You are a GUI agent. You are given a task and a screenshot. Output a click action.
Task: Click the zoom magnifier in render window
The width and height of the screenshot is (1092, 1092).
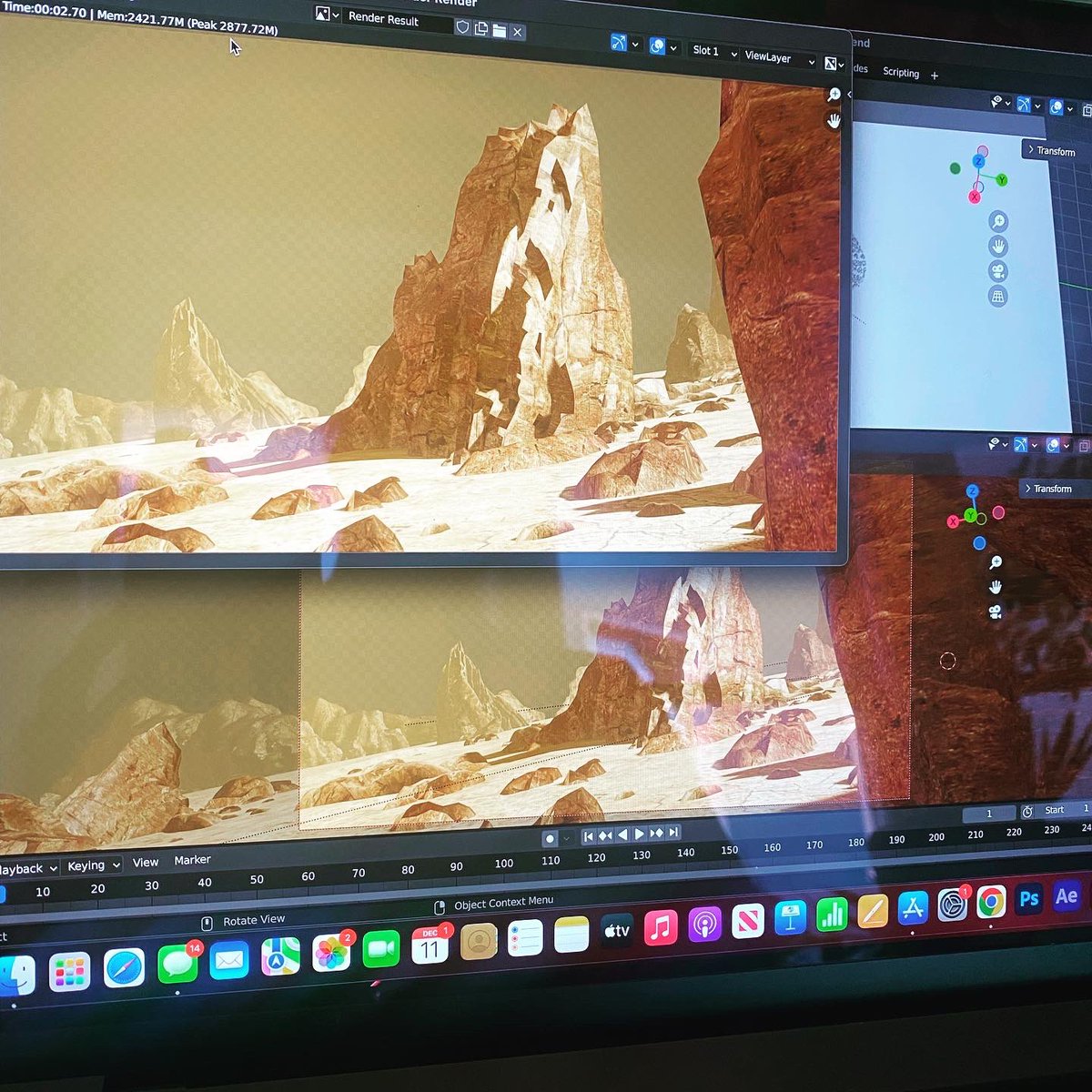[x=834, y=95]
